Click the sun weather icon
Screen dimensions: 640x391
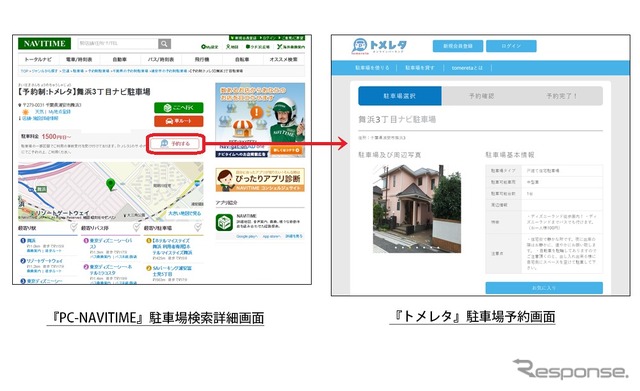(26, 112)
